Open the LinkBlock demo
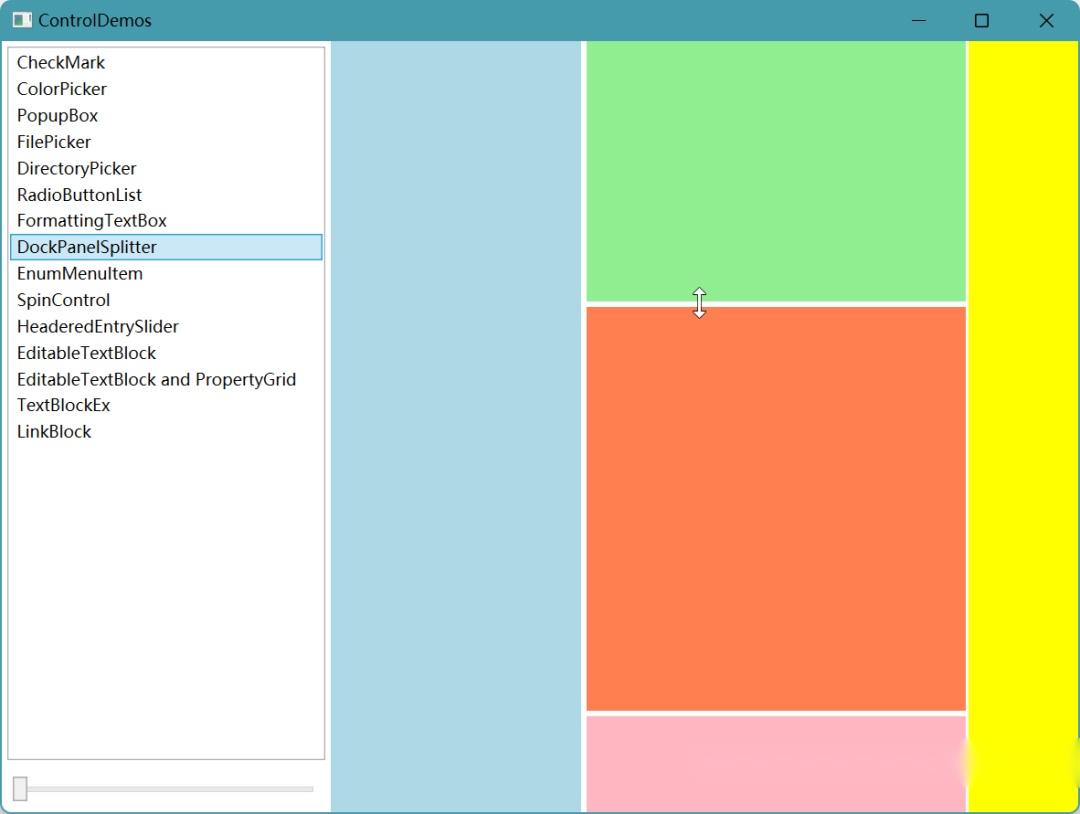Viewport: 1080px width, 814px height. 53,431
